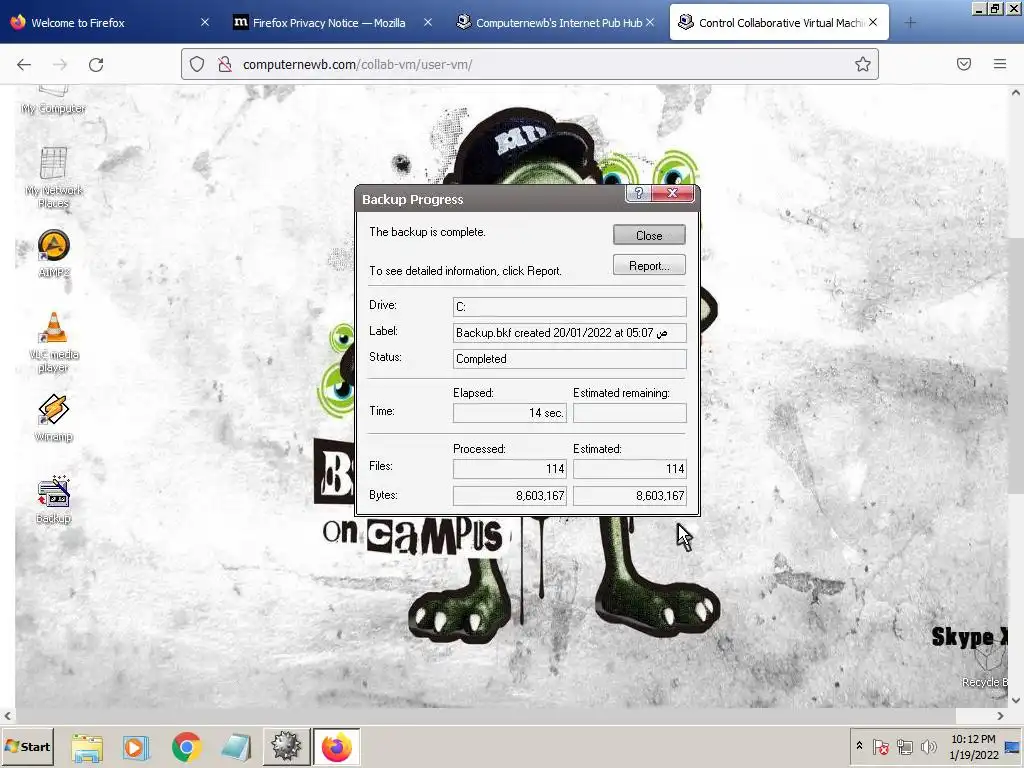Close the Welcome to Firefox tab
Viewport: 1024px width, 768px height.
(205, 22)
